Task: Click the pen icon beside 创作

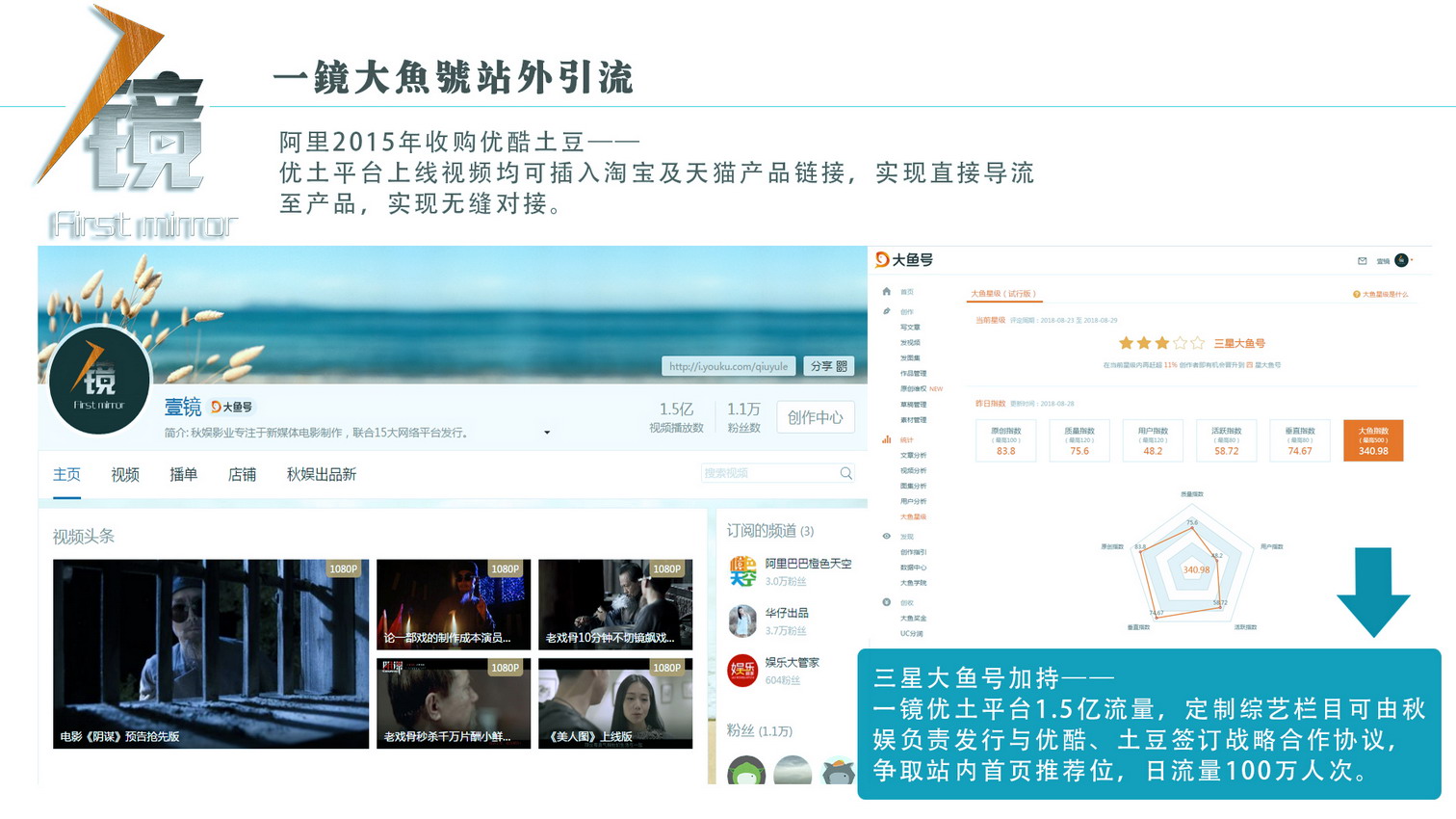Action: tap(886, 311)
